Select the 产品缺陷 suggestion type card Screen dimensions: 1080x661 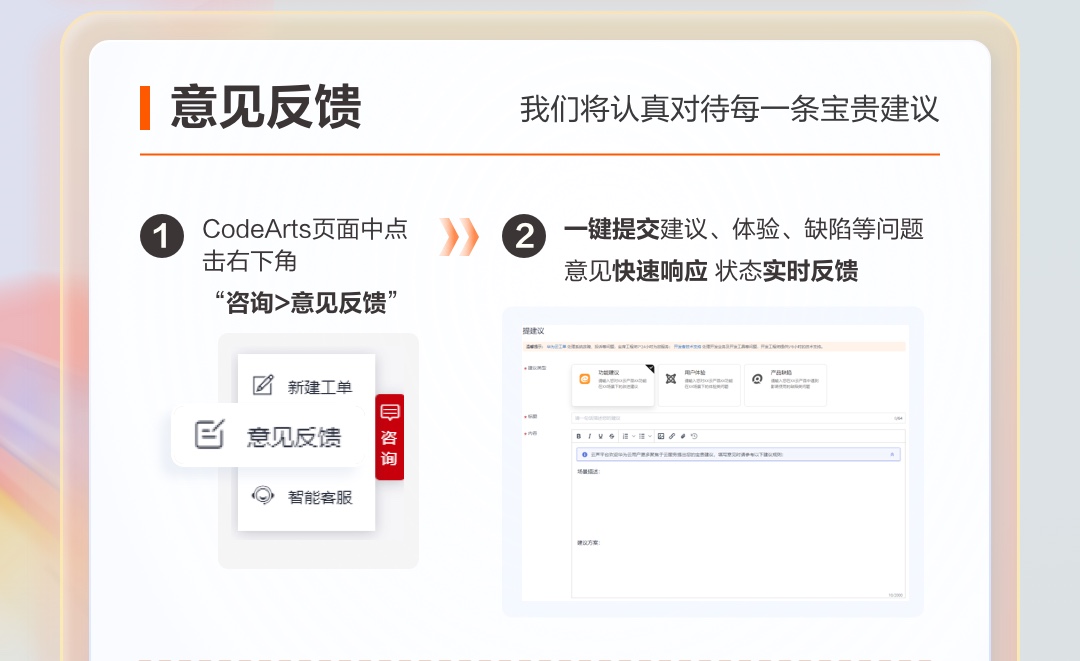tap(785, 385)
